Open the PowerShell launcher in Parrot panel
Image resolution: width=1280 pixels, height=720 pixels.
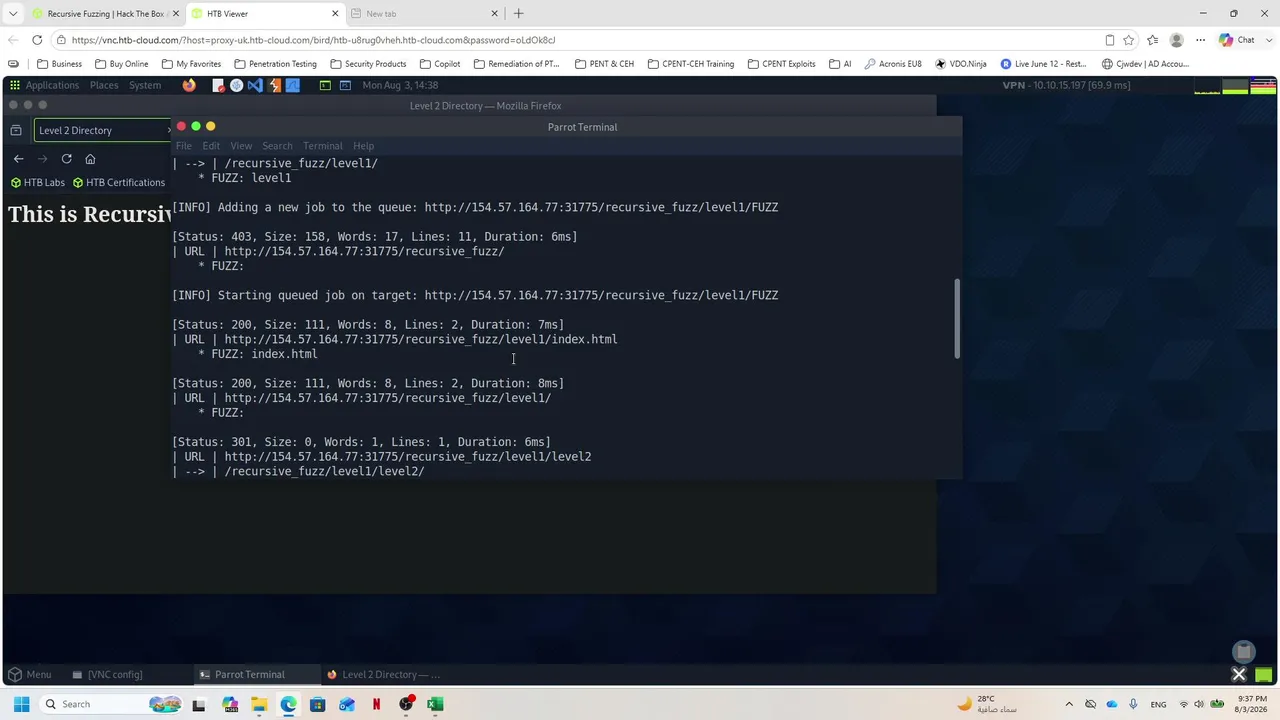345,85
